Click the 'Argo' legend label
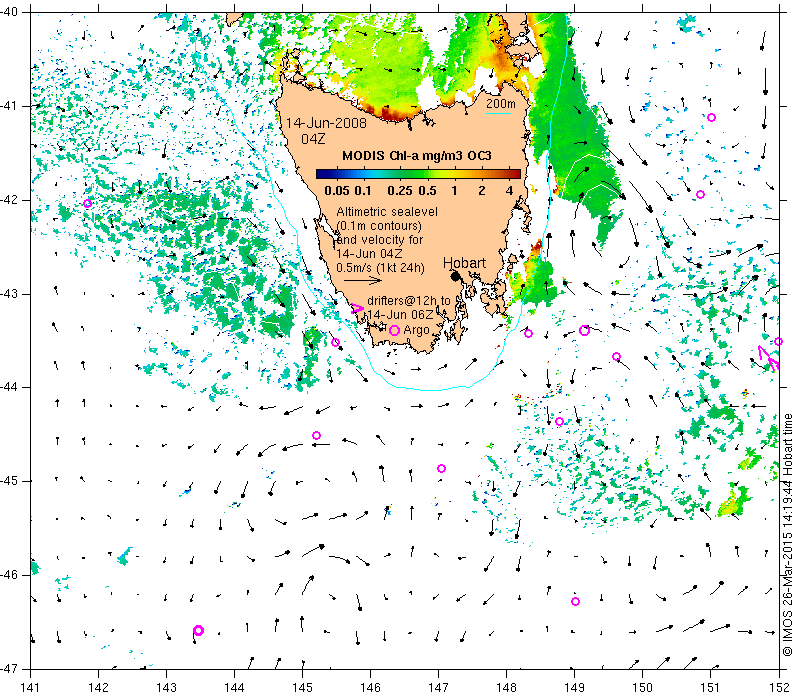The width and height of the screenshot is (800, 700). tap(416, 330)
